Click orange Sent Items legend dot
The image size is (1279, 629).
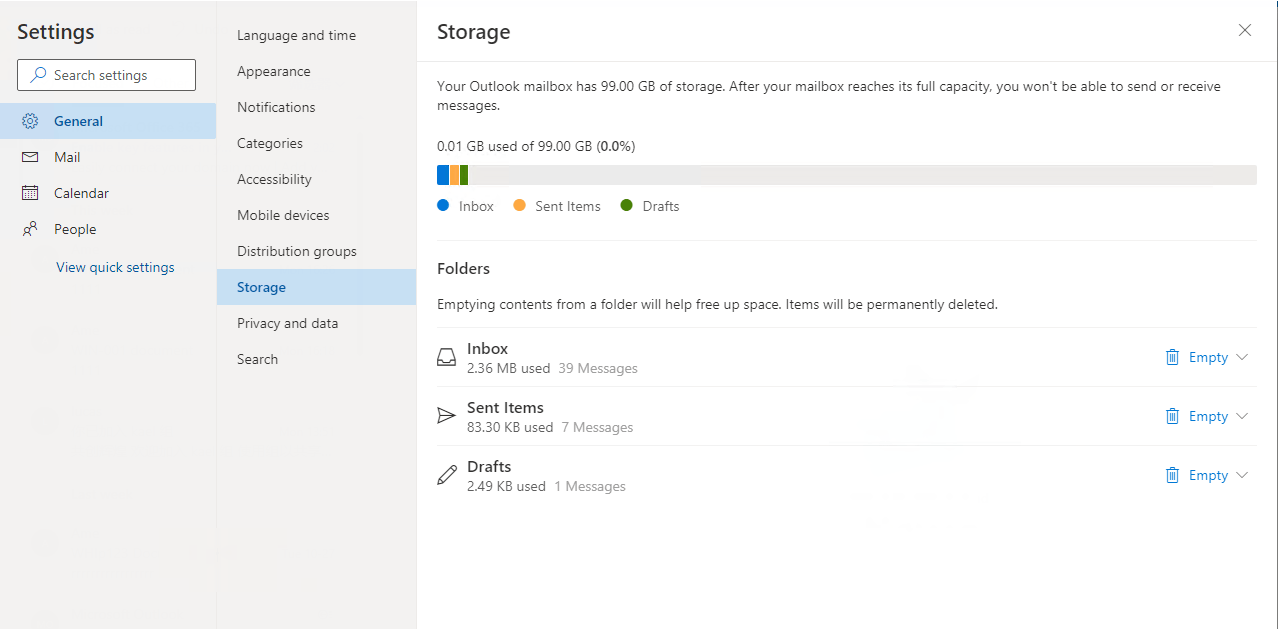(519, 205)
